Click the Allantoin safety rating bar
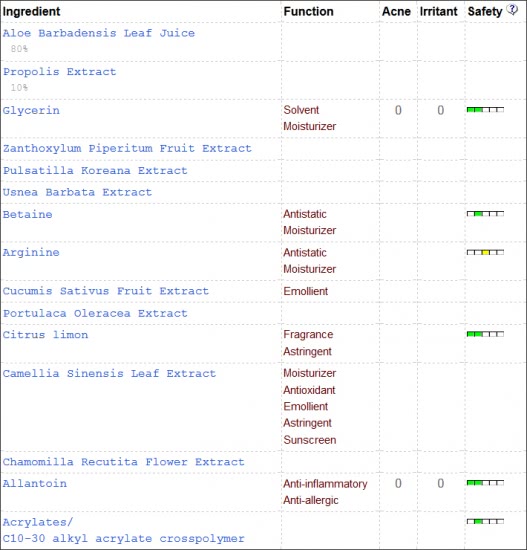 tap(485, 483)
